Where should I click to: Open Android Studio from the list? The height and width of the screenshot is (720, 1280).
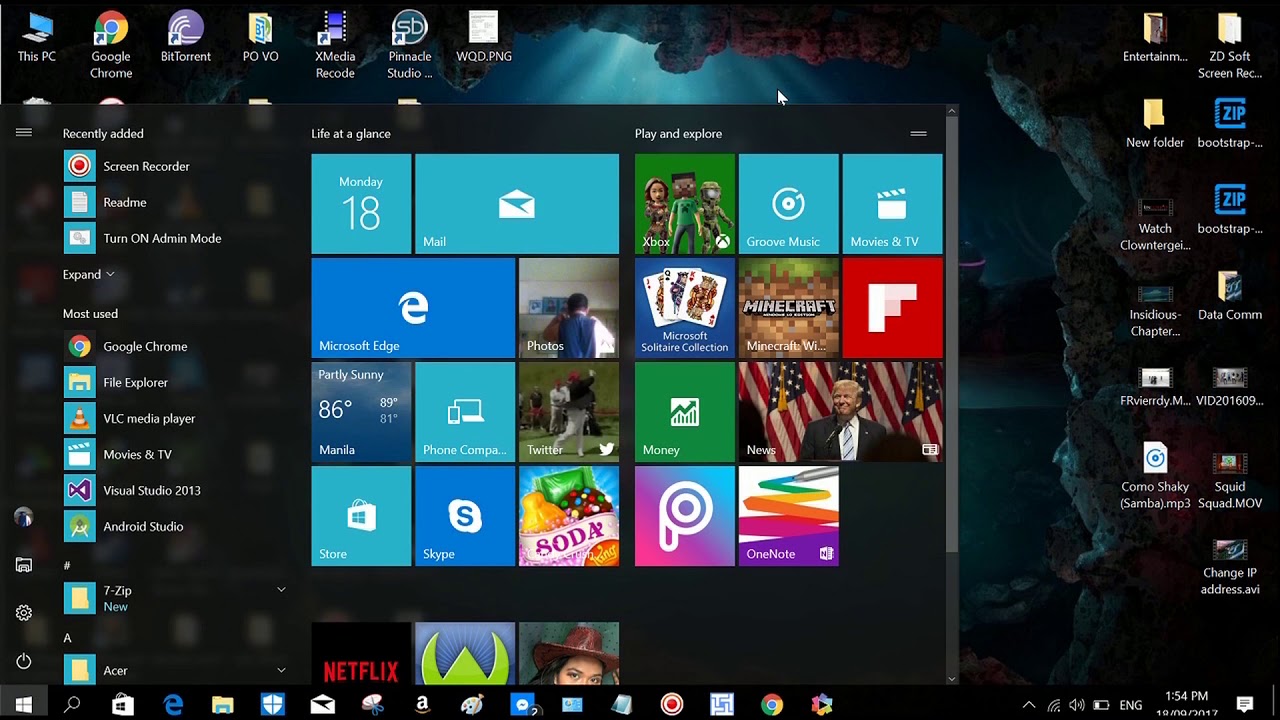coord(175,526)
